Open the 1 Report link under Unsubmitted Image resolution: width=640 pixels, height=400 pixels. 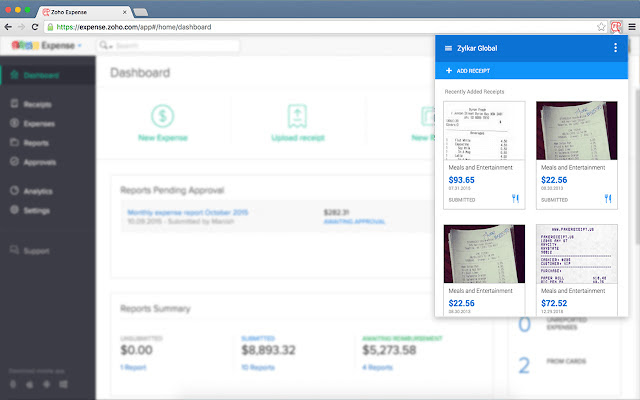click(133, 367)
